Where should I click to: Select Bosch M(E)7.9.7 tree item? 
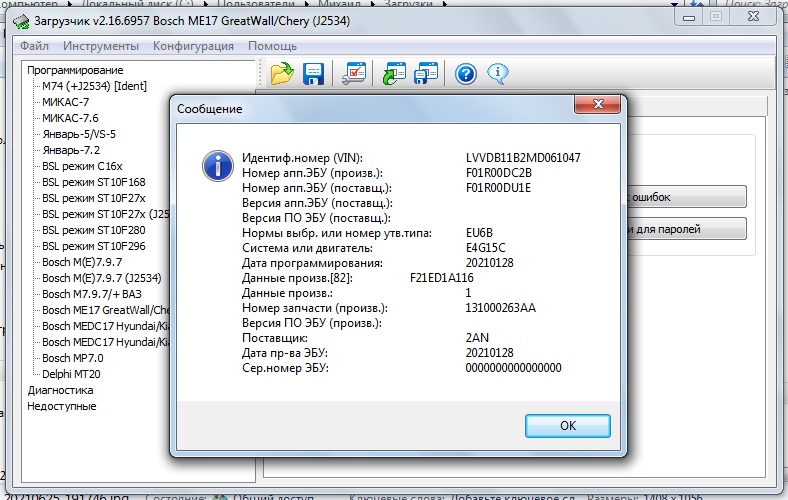(82, 262)
